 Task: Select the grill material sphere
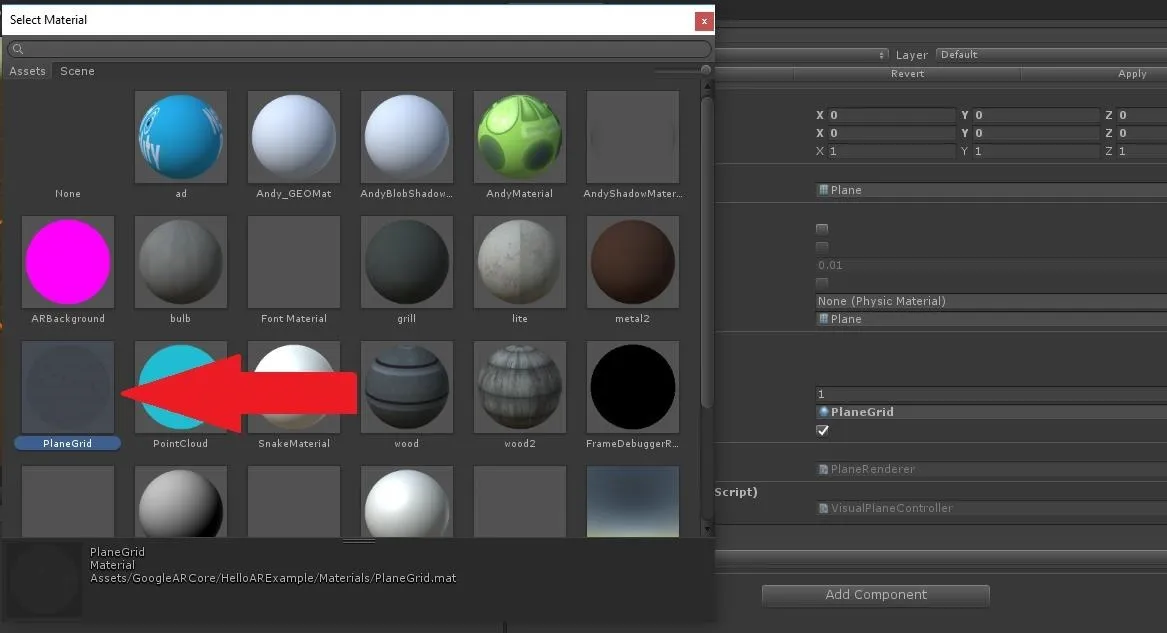click(406, 262)
